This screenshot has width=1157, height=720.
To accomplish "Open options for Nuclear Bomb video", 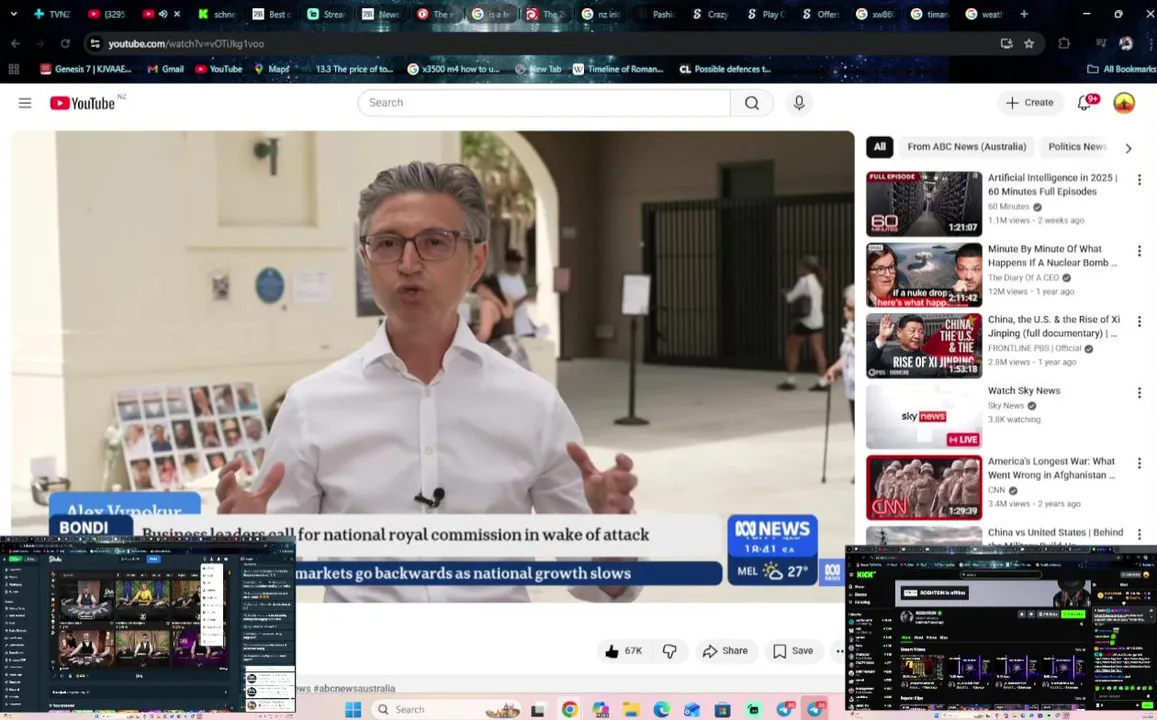I will [1139, 251].
